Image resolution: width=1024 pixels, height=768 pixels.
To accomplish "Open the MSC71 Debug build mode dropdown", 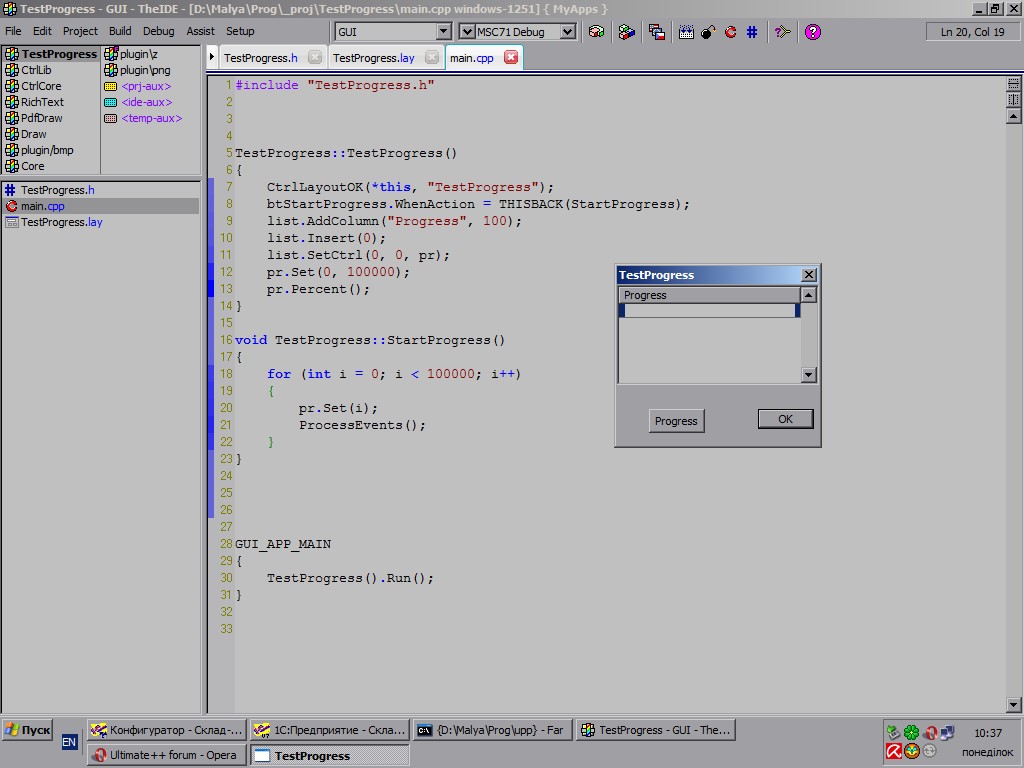I will click(568, 32).
